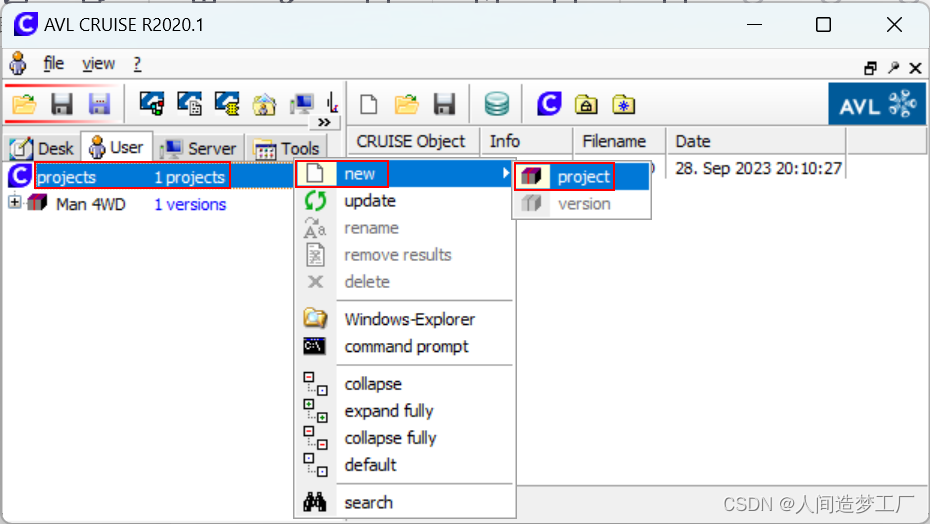The height and width of the screenshot is (524, 930).
Task: Choose 'remove results' in the context menu
Action: (x=405, y=255)
